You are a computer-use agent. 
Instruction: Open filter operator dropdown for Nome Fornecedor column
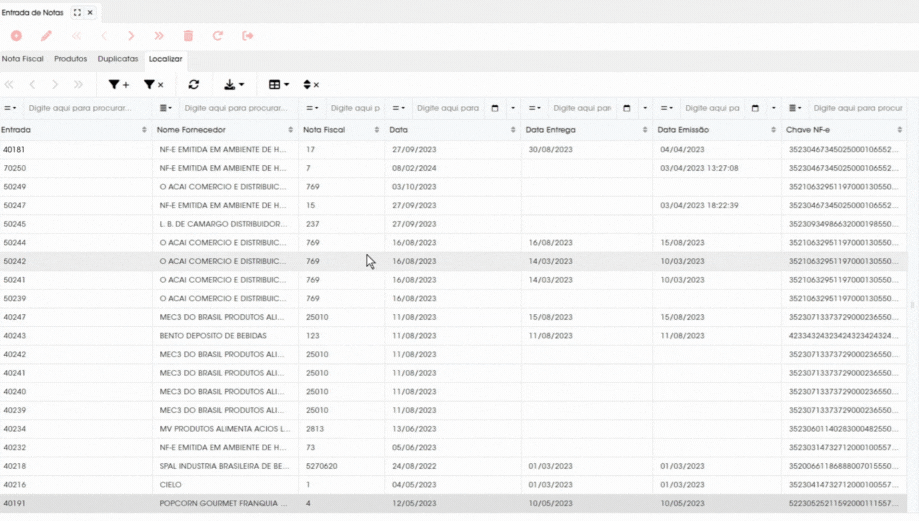tap(166, 108)
